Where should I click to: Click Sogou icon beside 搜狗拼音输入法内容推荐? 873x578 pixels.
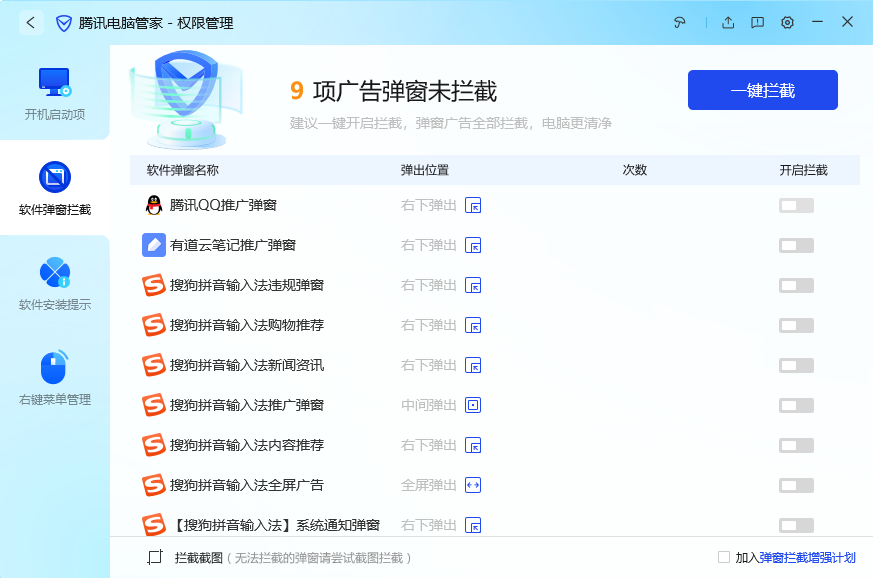click(x=154, y=445)
